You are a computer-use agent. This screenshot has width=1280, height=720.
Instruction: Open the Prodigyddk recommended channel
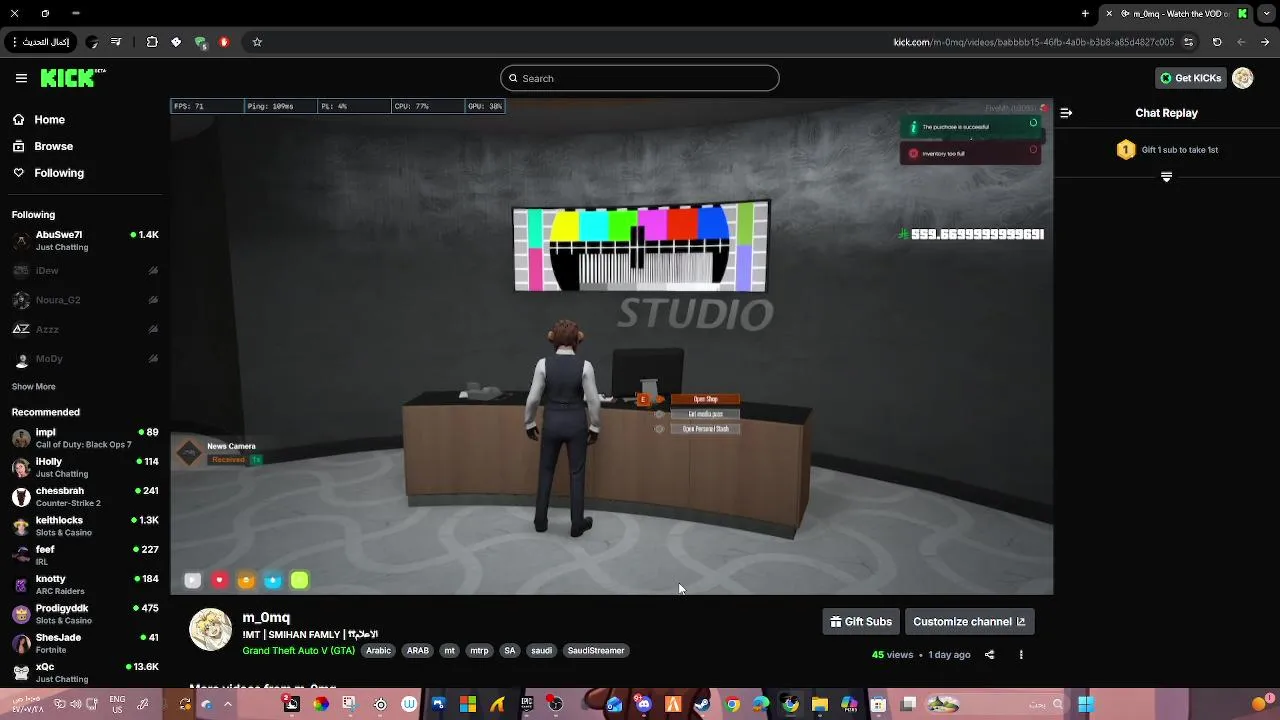[85, 614]
